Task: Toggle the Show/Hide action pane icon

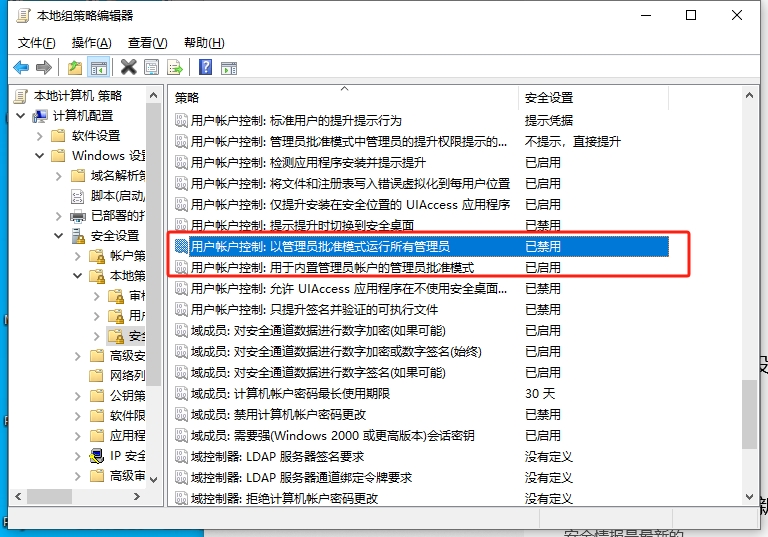Action: pos(229,68)
